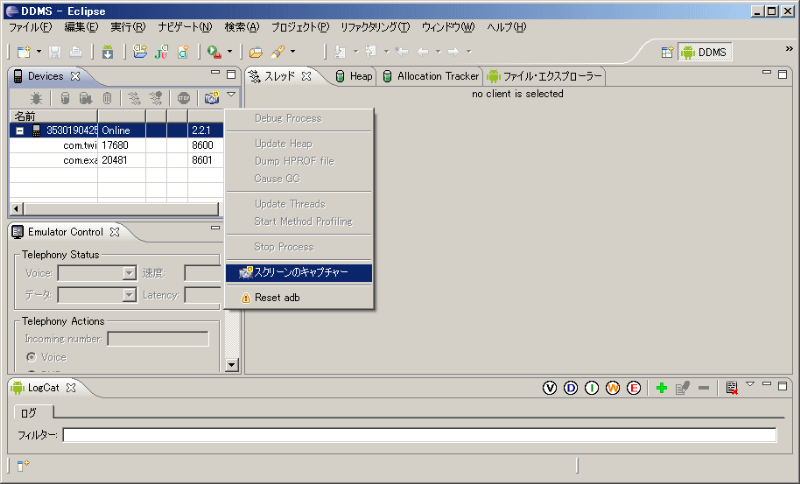Screen dimensions: 800x484
Task: Click the forward arrow navigation icon
Action: pos(453,52)
